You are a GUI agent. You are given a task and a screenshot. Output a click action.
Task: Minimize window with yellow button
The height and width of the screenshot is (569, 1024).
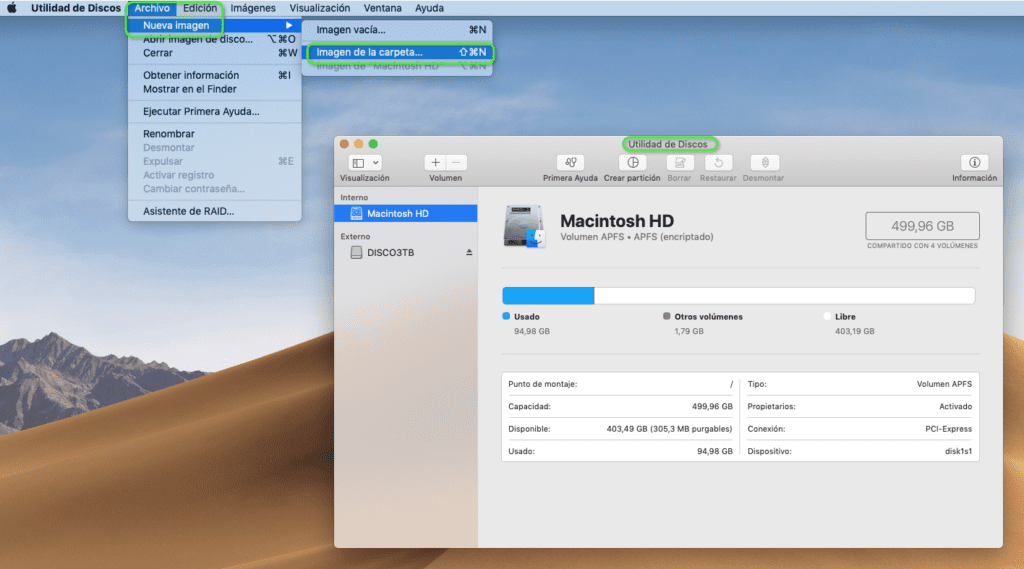coord(359,144)
